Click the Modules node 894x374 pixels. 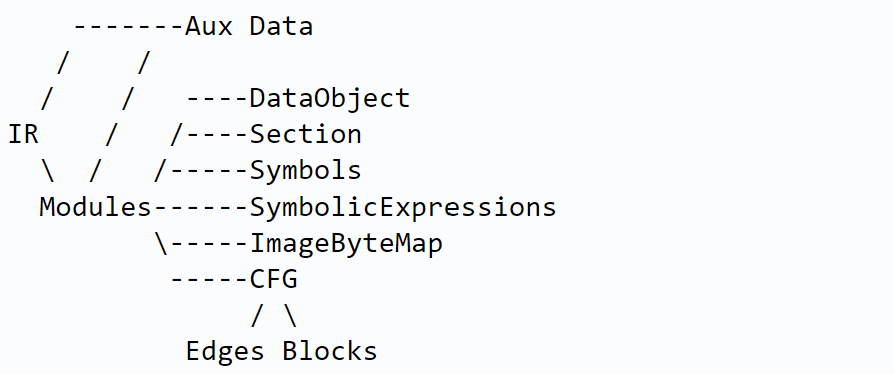(x=95, y=206)
